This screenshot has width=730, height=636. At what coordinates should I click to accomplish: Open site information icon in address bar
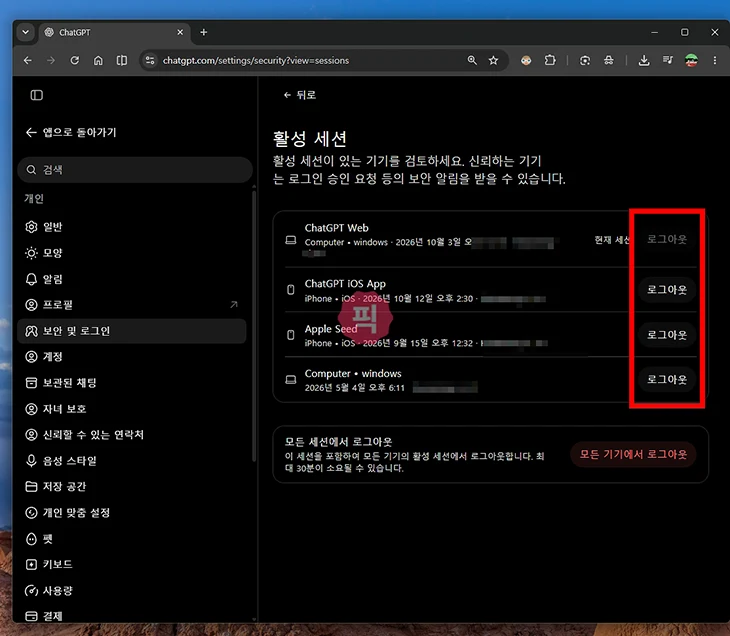coord(150,61)
